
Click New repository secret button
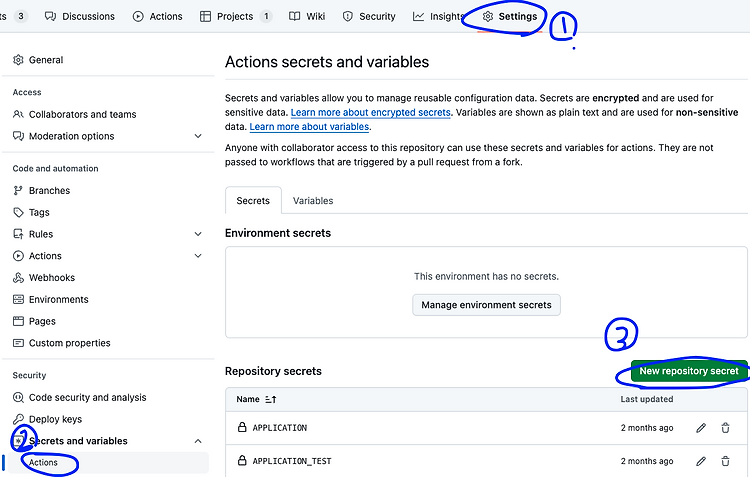[x=689, y=371]
